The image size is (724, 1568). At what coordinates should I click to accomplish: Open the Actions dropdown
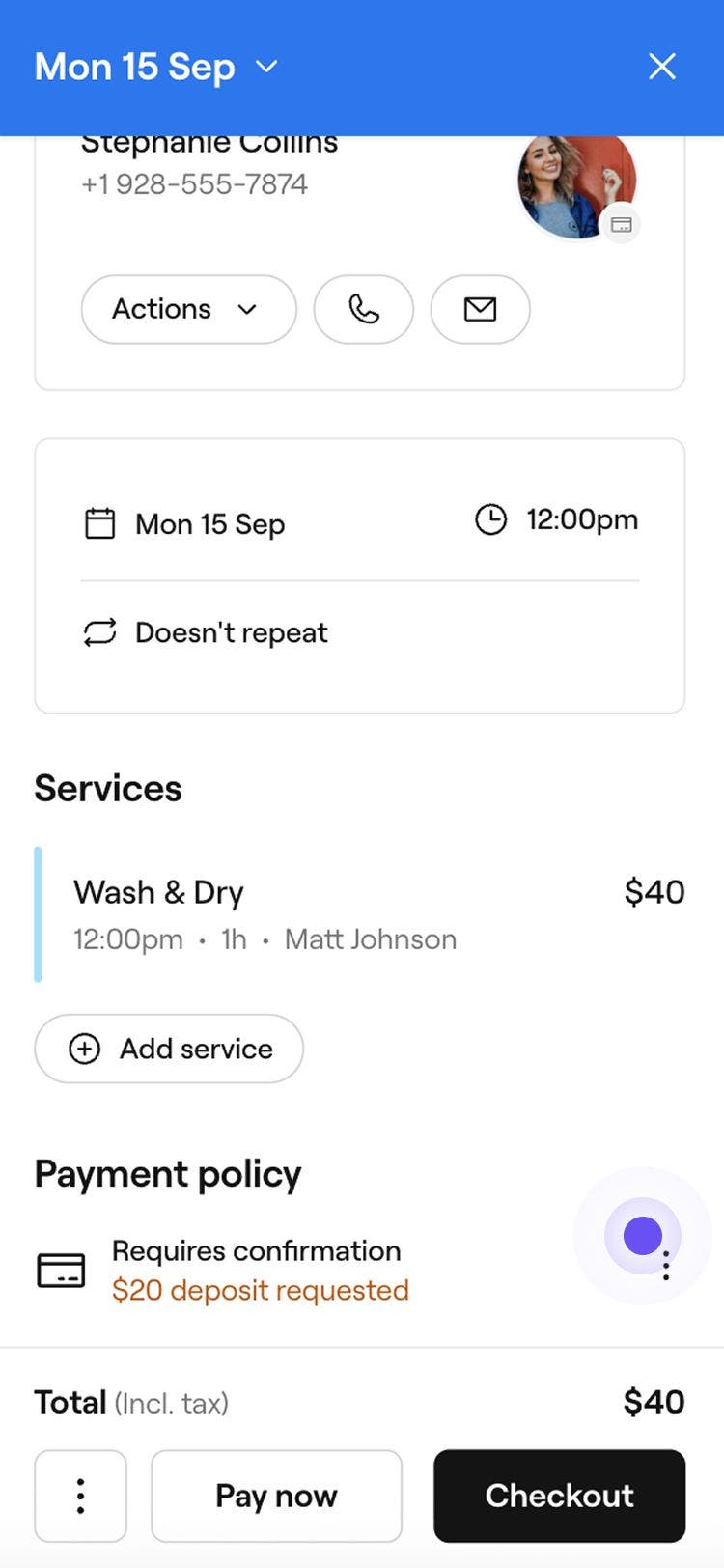click(188, 310)
